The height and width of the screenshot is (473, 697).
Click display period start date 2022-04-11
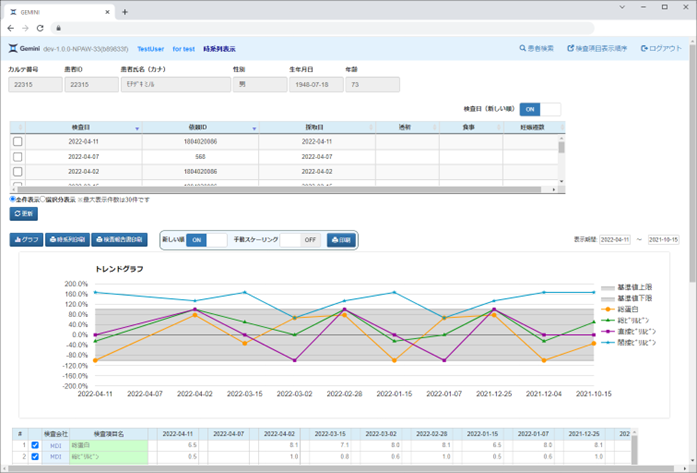pyautogui.click(x=615, y=240)
